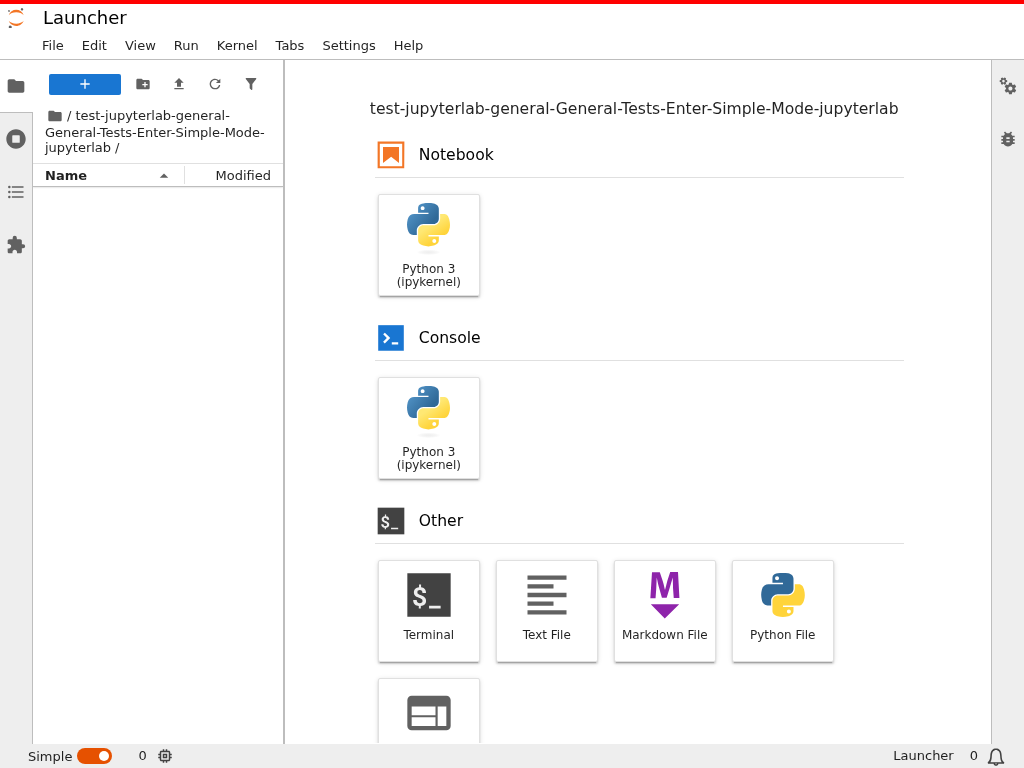Viewport: 1024px width, 768px height.
Task: Toggle Simple mode switch off
Action: click(x=95, y=756)
